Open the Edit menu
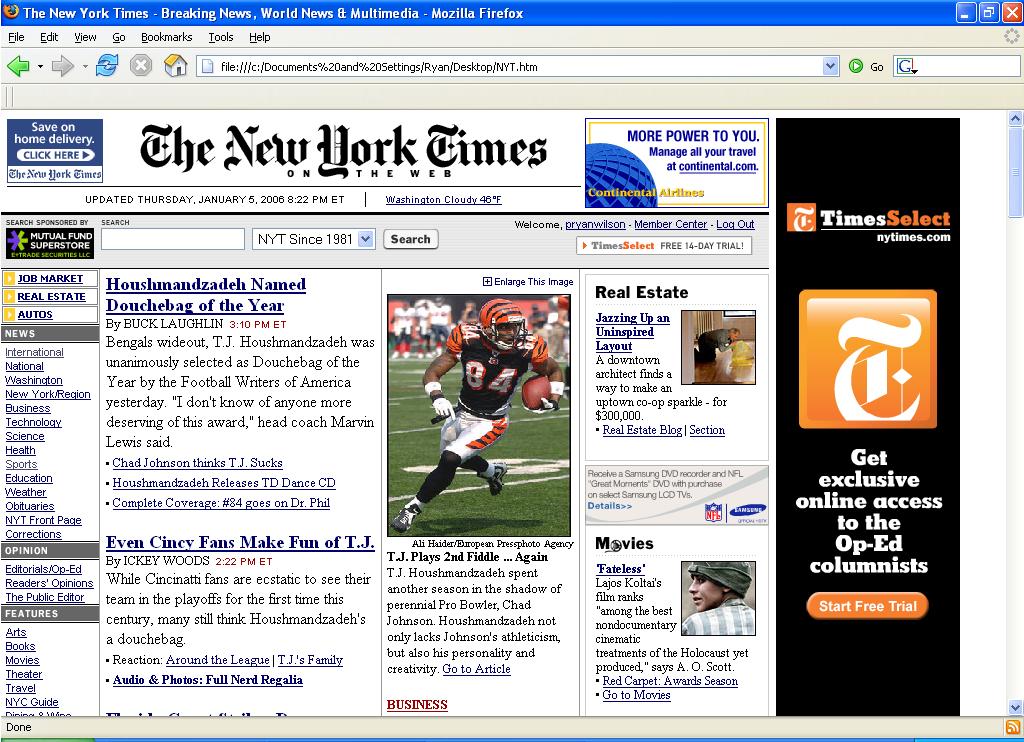 49,37
